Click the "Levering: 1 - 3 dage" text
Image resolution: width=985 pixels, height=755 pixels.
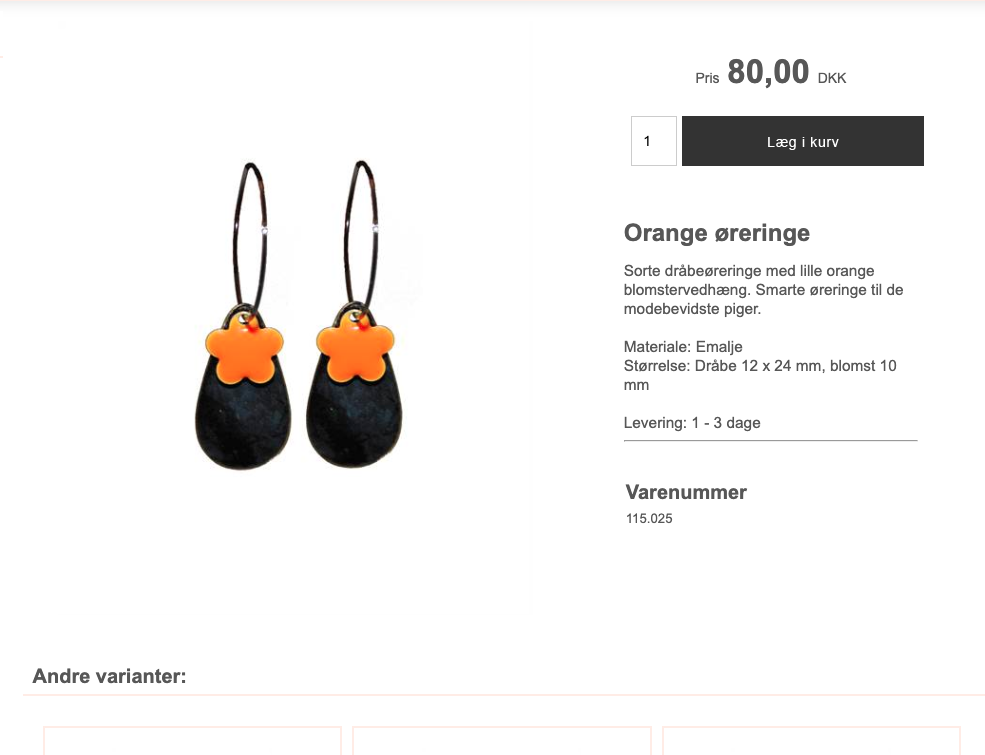click(692, 423)
